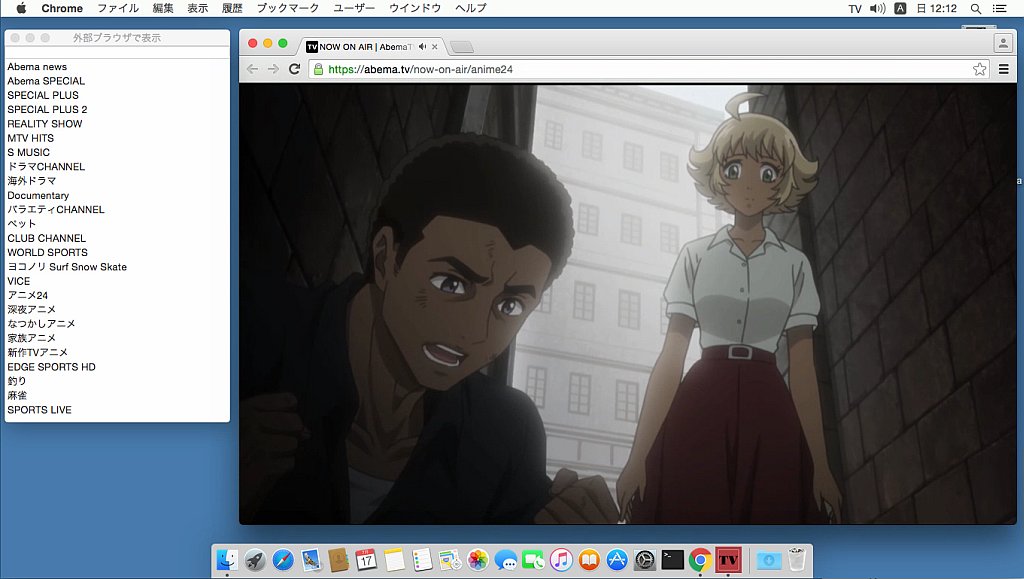This screenshot has width=1024, height=579.
Task: Go back in Chrome
Action: tap(252, 69)
